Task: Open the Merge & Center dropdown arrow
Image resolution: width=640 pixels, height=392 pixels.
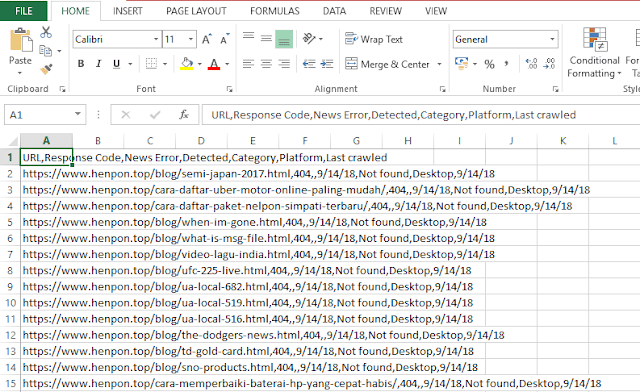Action: 439,64
